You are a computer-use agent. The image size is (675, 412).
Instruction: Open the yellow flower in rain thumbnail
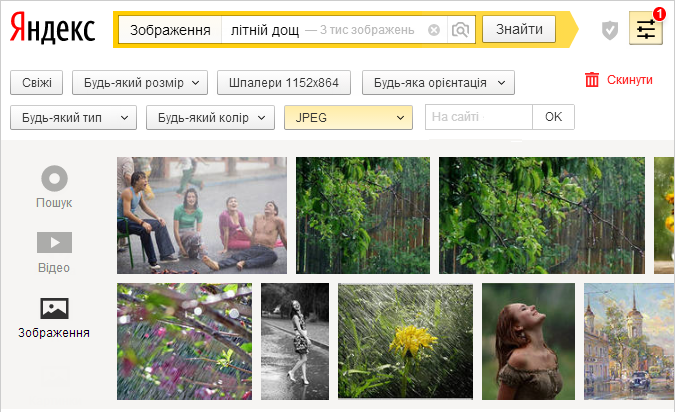point(405,341)
